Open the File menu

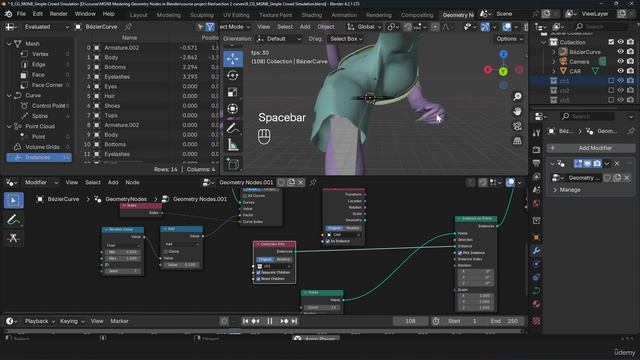click(21, 14)
